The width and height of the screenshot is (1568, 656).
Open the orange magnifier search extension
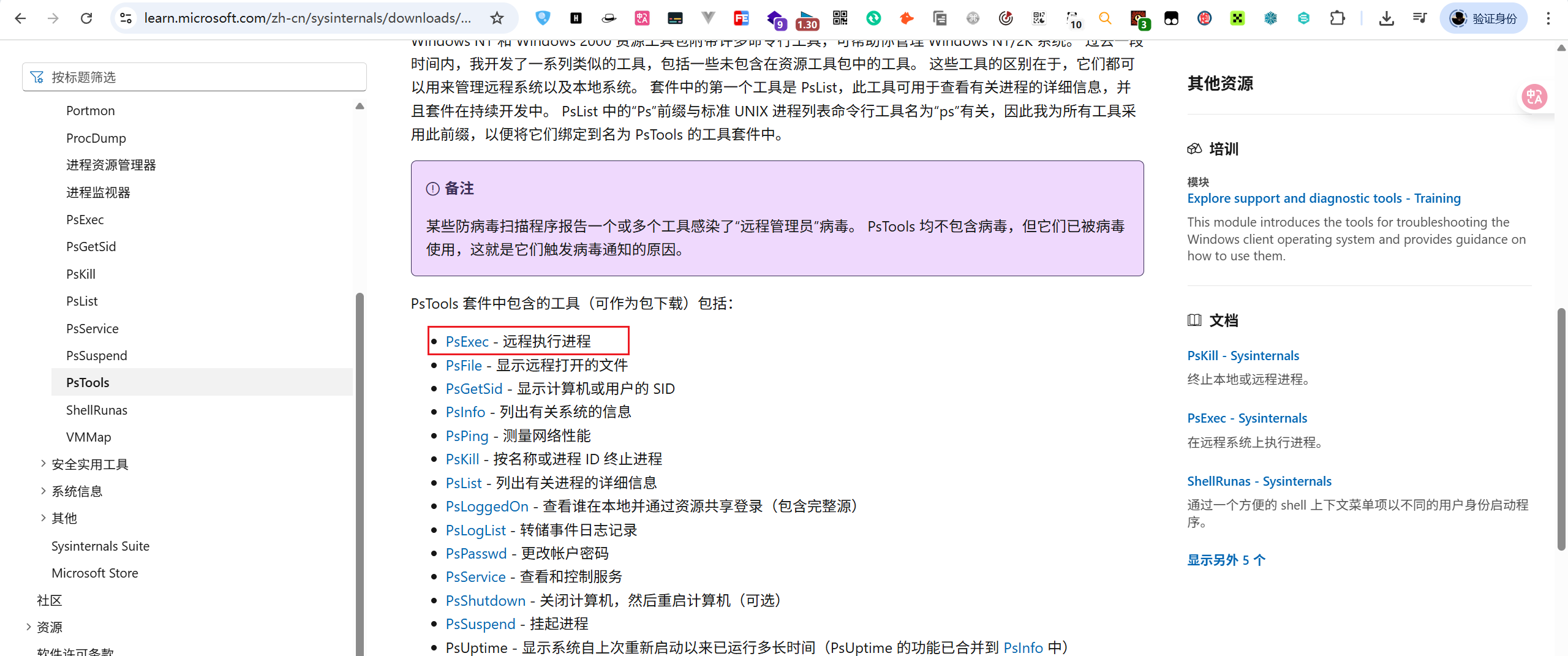pos(1105,18)
